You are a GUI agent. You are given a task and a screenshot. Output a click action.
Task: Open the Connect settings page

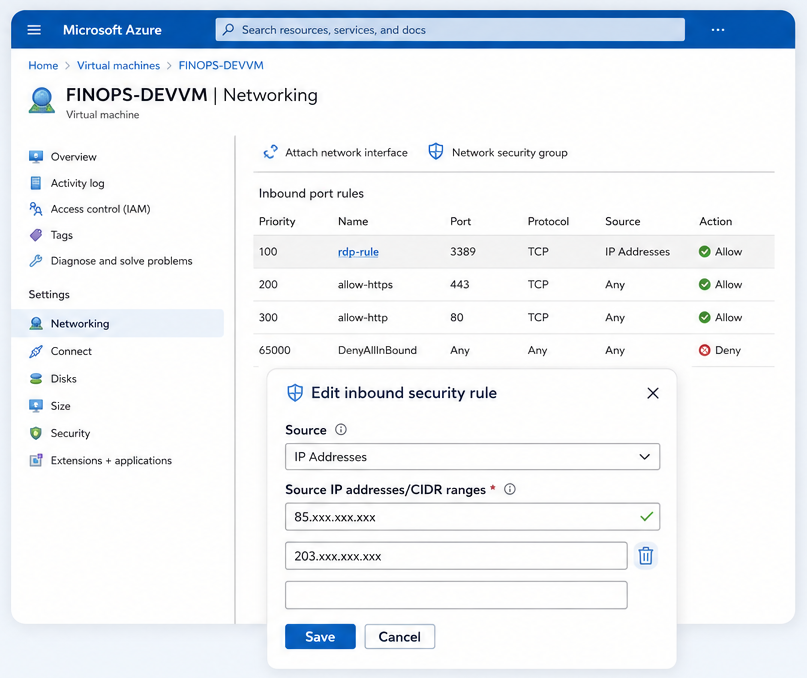tap(71, 351)
